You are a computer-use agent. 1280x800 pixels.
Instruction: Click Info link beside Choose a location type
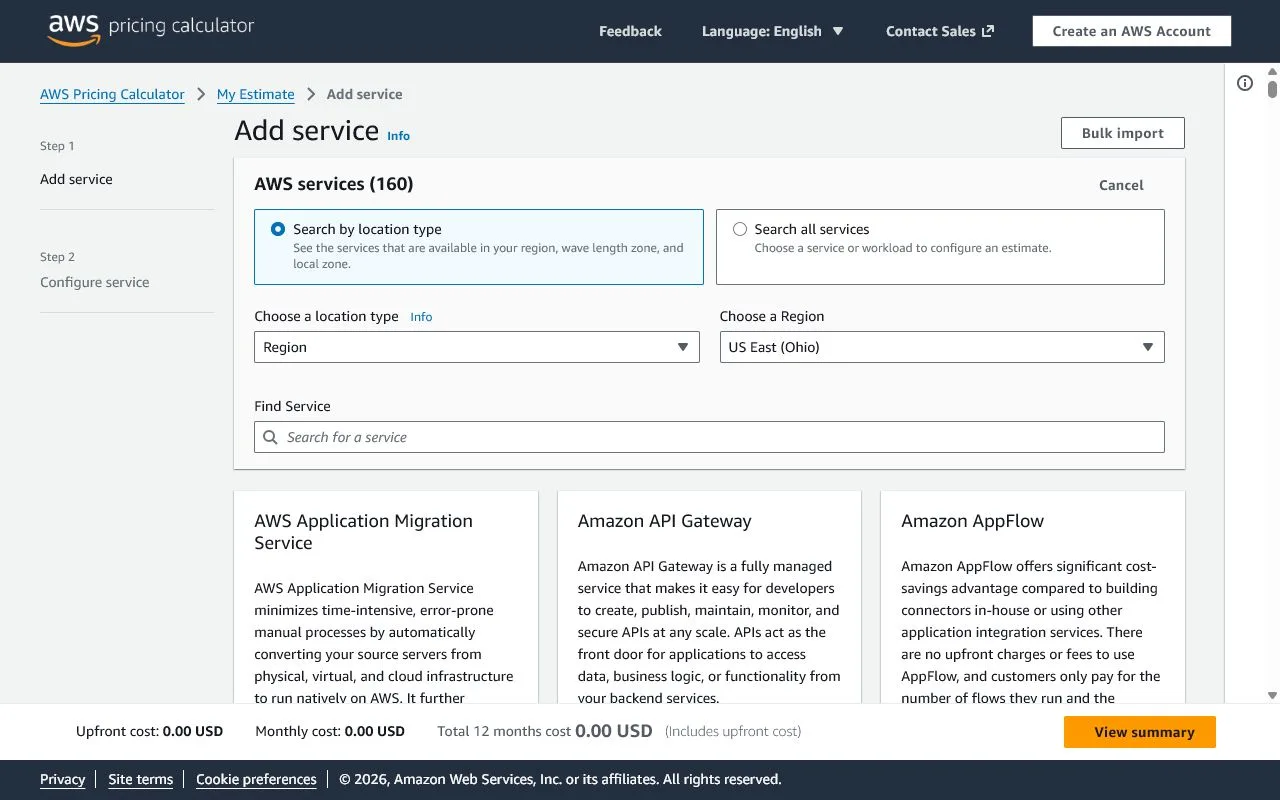tap(421, 317)
